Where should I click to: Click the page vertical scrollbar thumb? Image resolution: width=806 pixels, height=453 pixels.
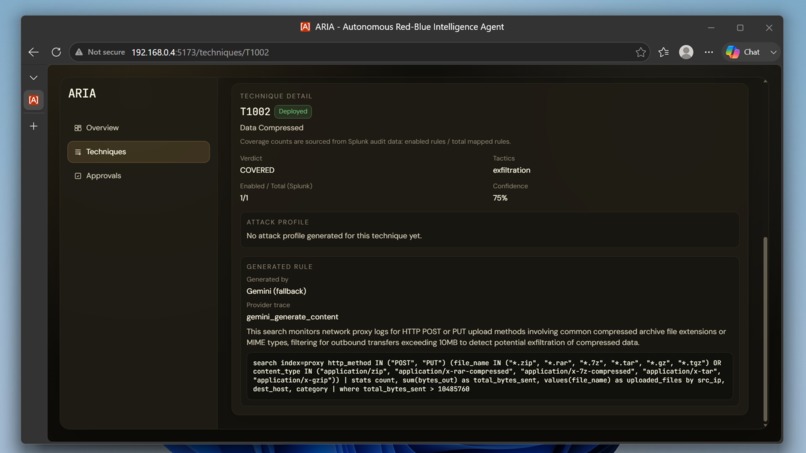pyautogui.click(x=765, y=329)
